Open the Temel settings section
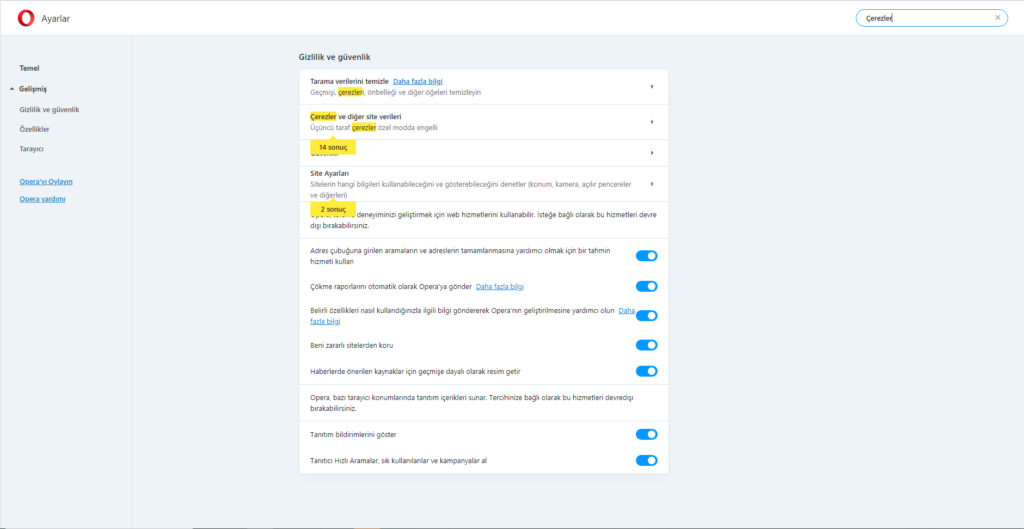 click(29, 67)
